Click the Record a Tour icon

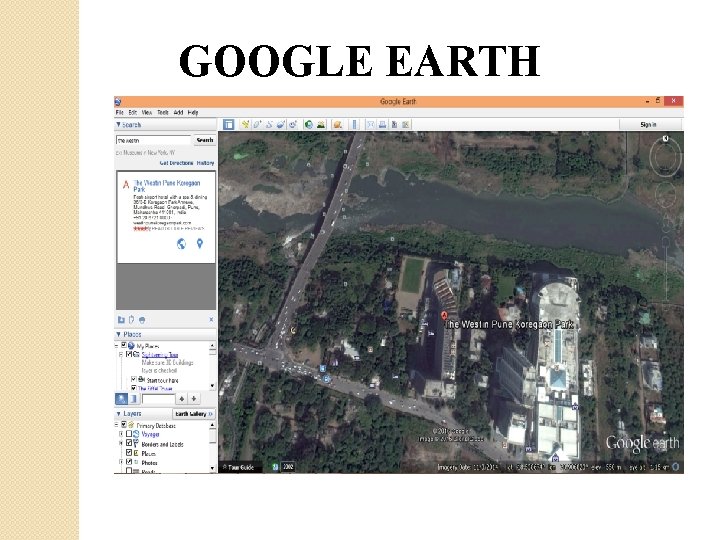(x=293, y=124)
